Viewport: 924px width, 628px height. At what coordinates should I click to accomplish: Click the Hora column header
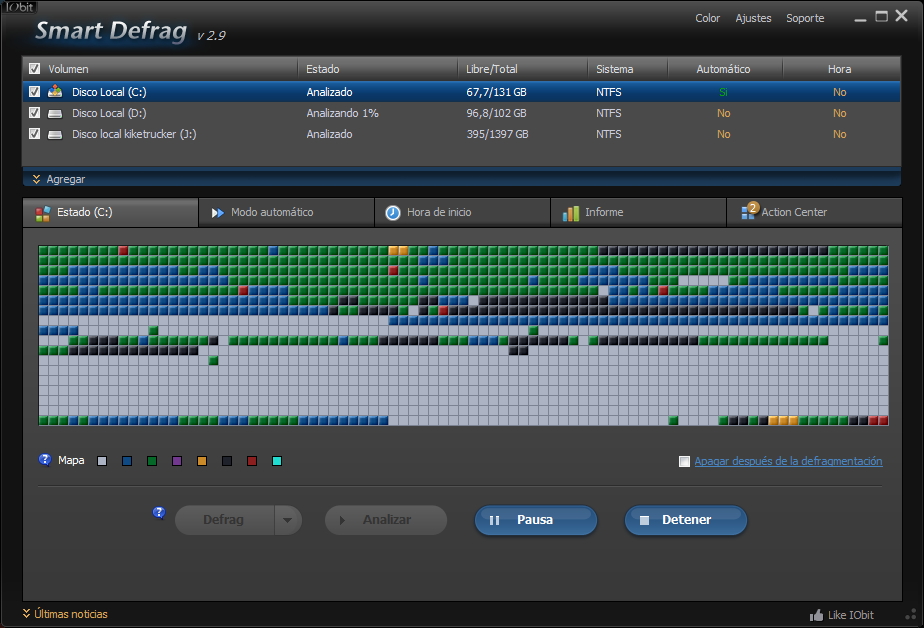pyautogui.click(x=839, y=69)
